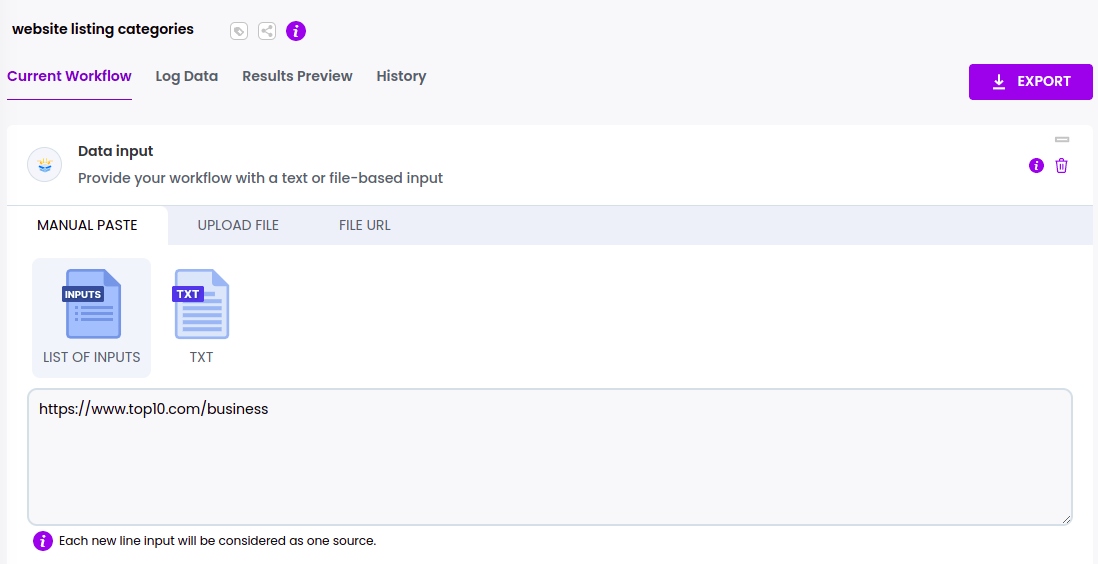
Task: Select the Current Workflow tab
Action: coord(69,76)
